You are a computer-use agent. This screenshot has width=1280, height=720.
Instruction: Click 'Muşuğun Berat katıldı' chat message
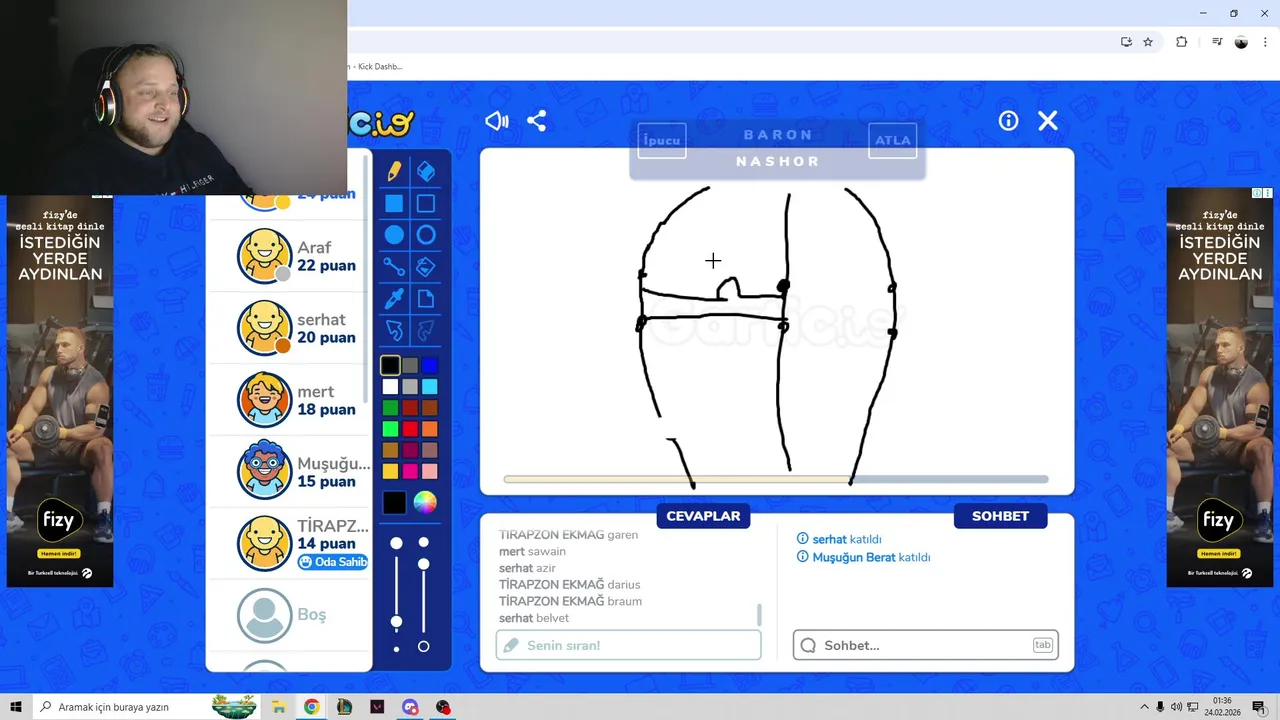click(863, 557)
